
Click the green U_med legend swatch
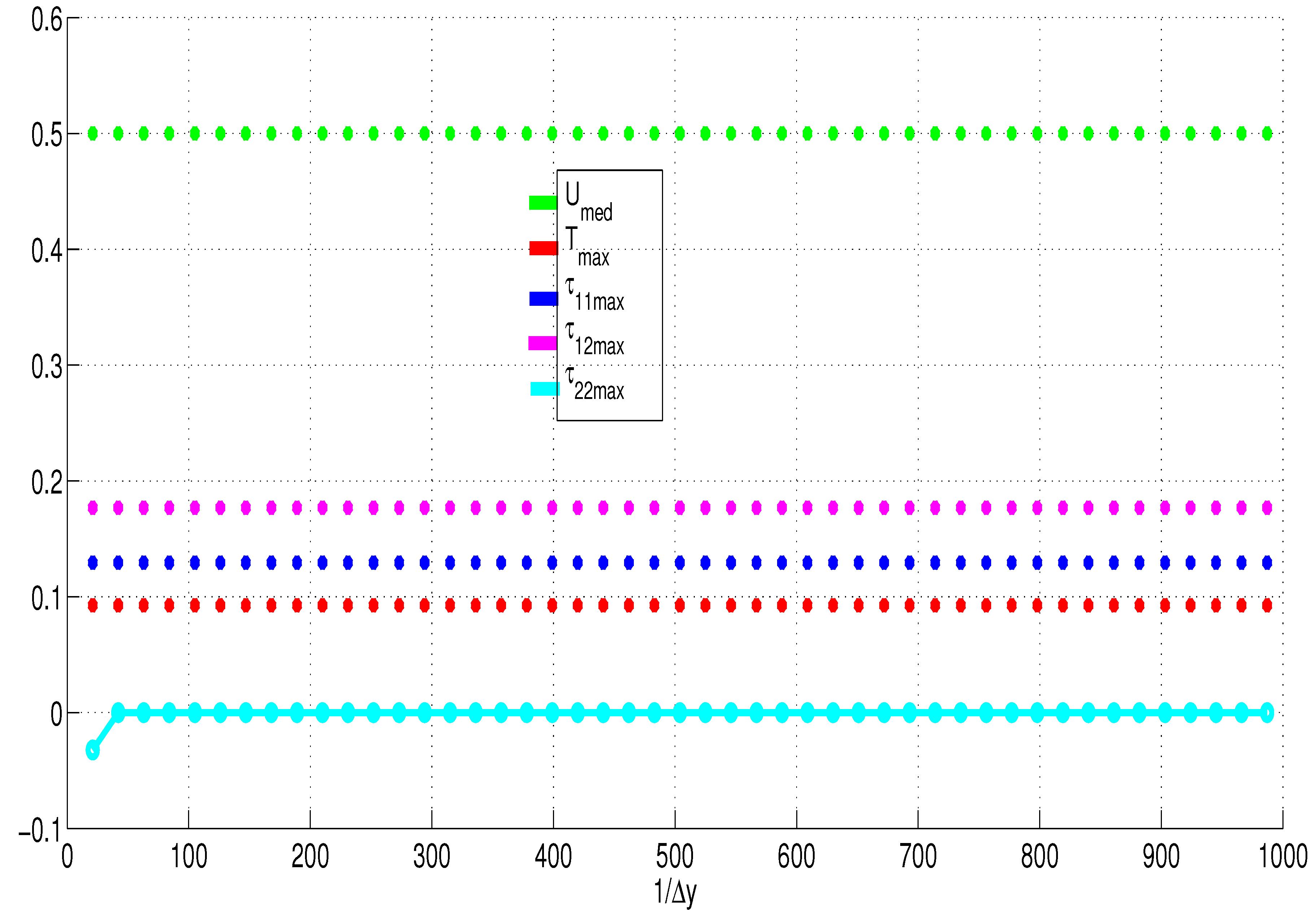tap(543, 203)
